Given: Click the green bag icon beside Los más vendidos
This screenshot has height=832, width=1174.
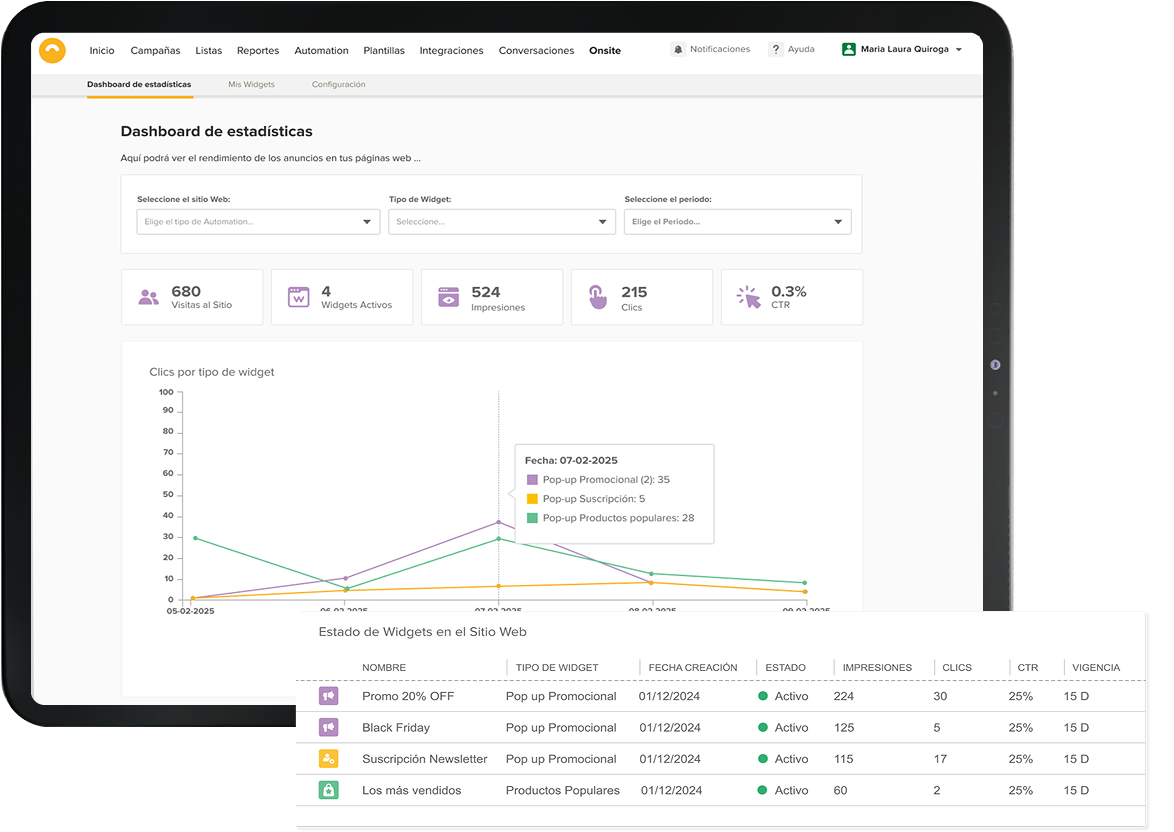Looking at the screenshot, I should [x=329, y=790].
